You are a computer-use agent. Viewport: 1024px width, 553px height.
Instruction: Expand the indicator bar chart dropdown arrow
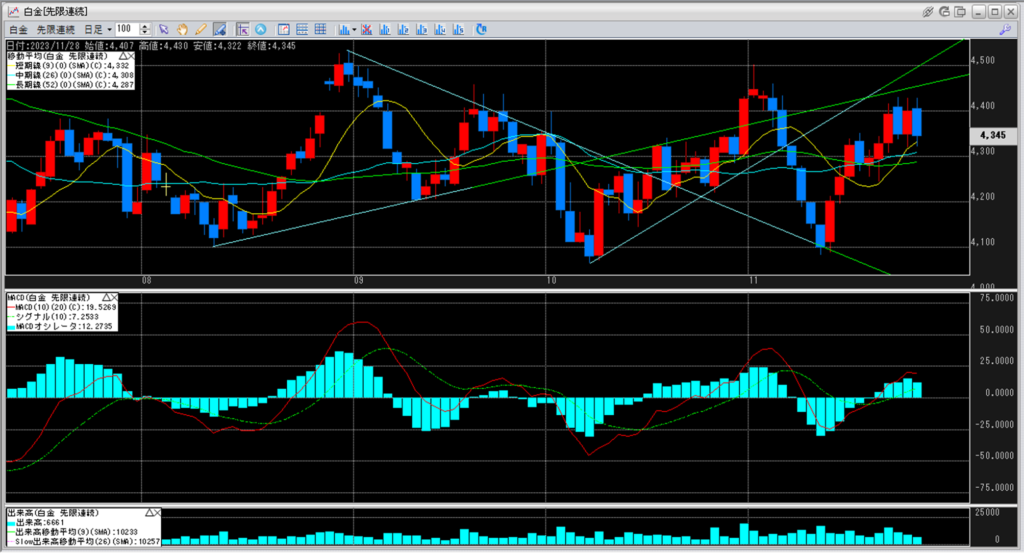[x=354, y=29]
